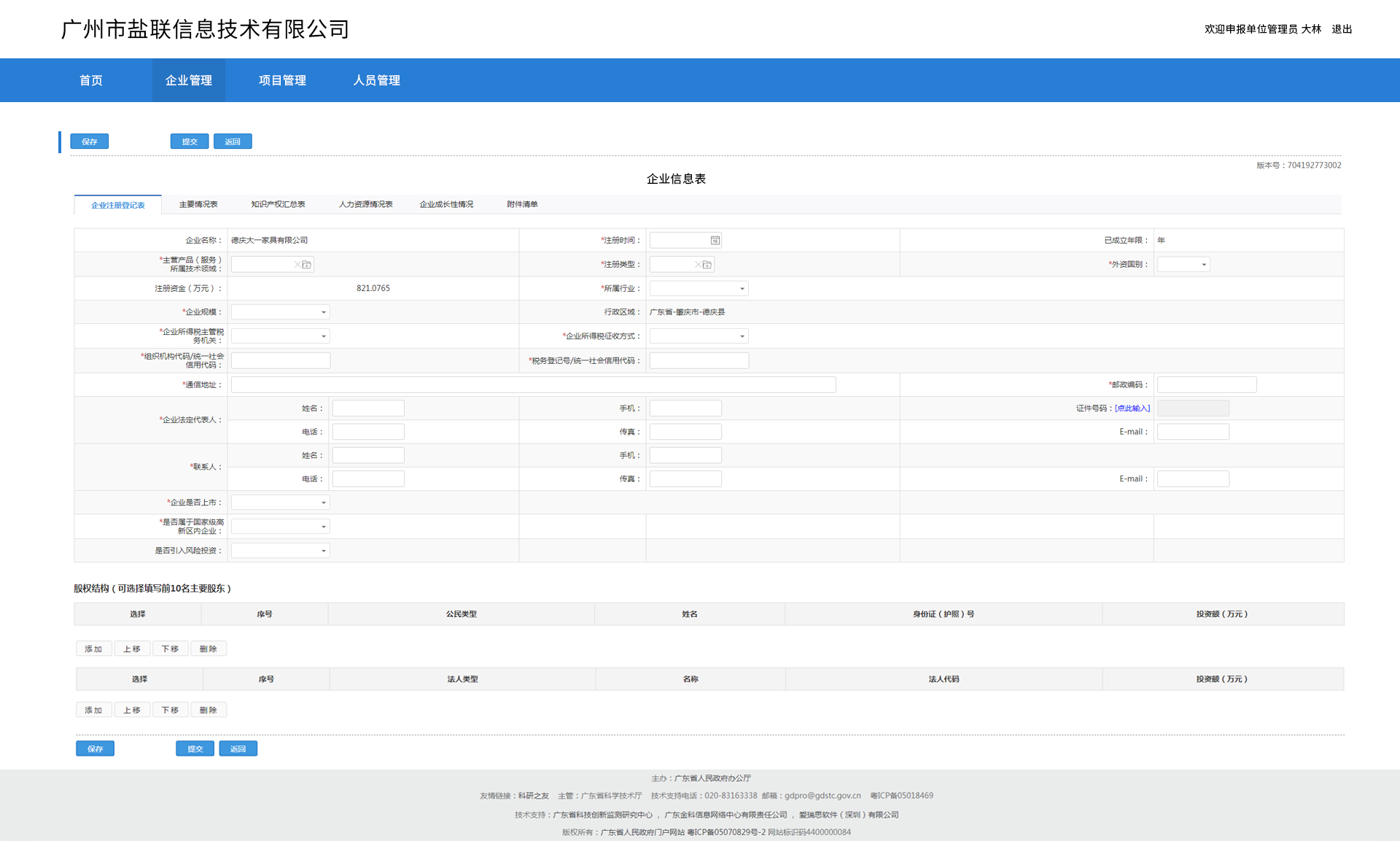Switch to 主要情况表 tab

coord(198,204)
